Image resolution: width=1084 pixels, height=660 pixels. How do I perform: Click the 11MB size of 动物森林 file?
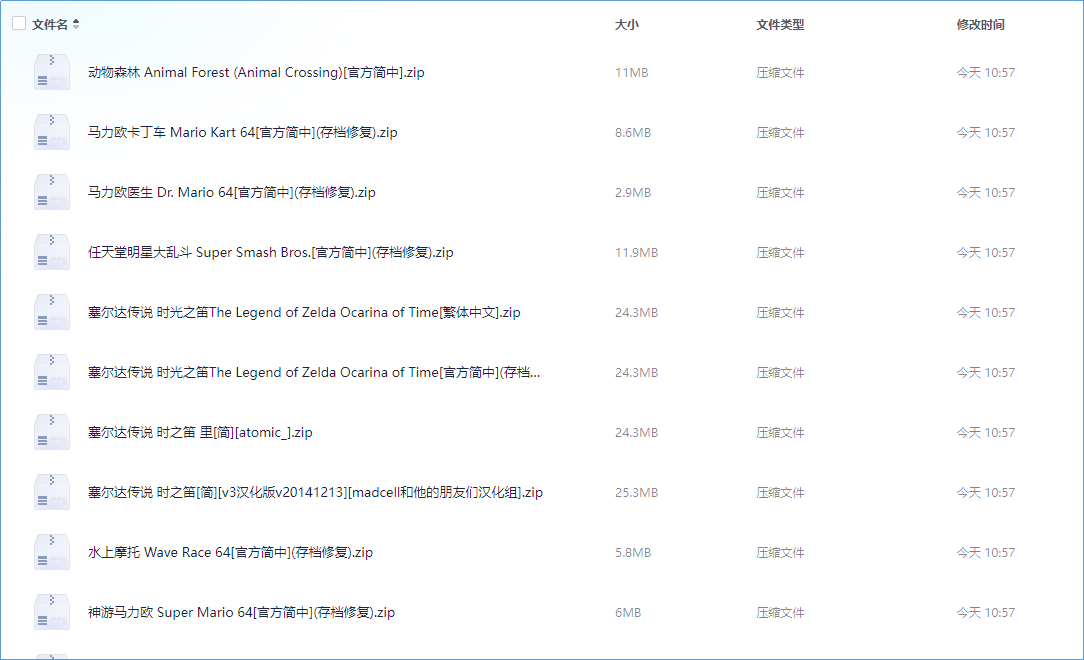point(632,73)
